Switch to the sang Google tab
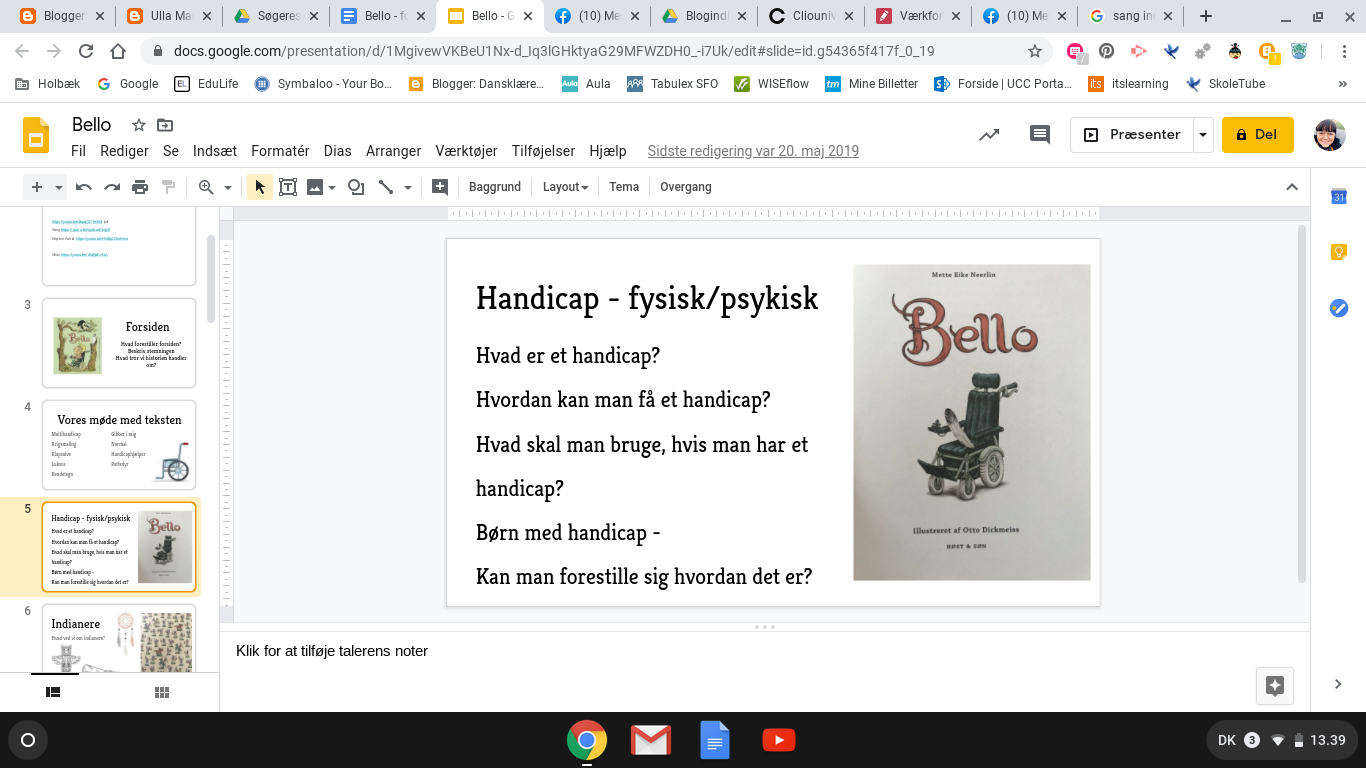Viewport: 1366px width, 768px height. [x=1134, y=16]
